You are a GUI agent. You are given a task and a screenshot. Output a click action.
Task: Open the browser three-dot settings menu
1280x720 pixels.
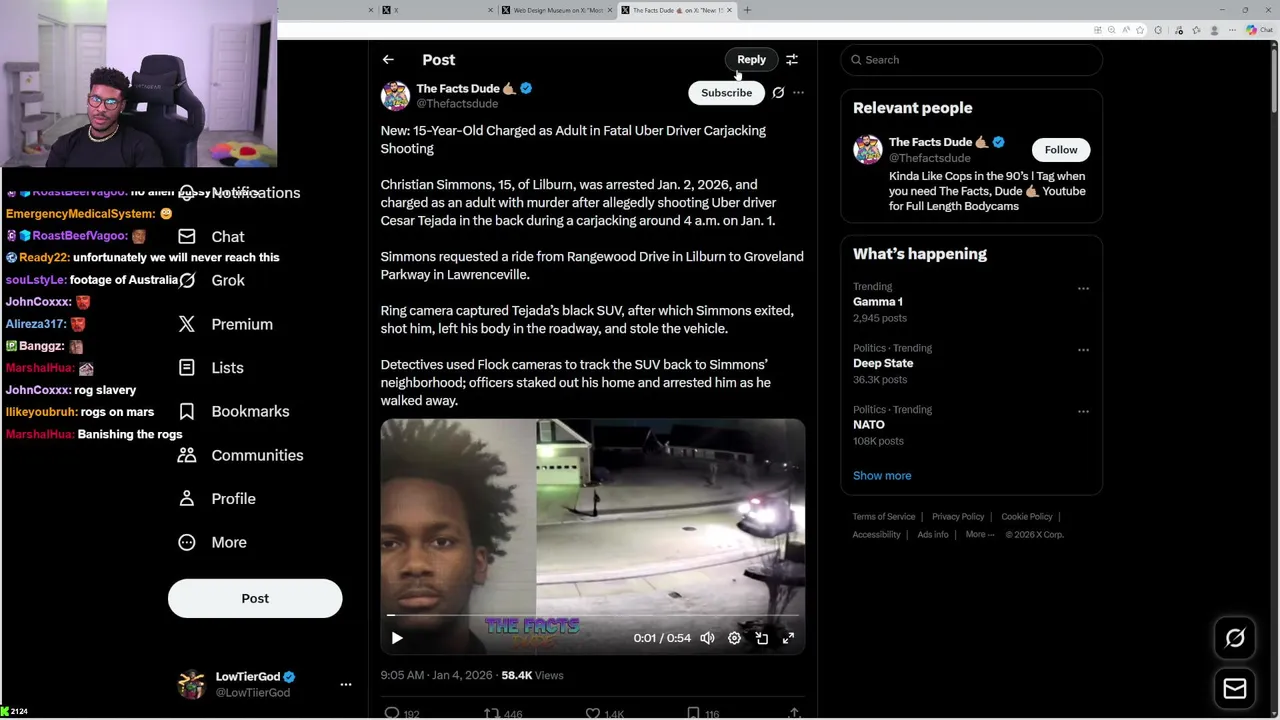[x=1233, y=30]
